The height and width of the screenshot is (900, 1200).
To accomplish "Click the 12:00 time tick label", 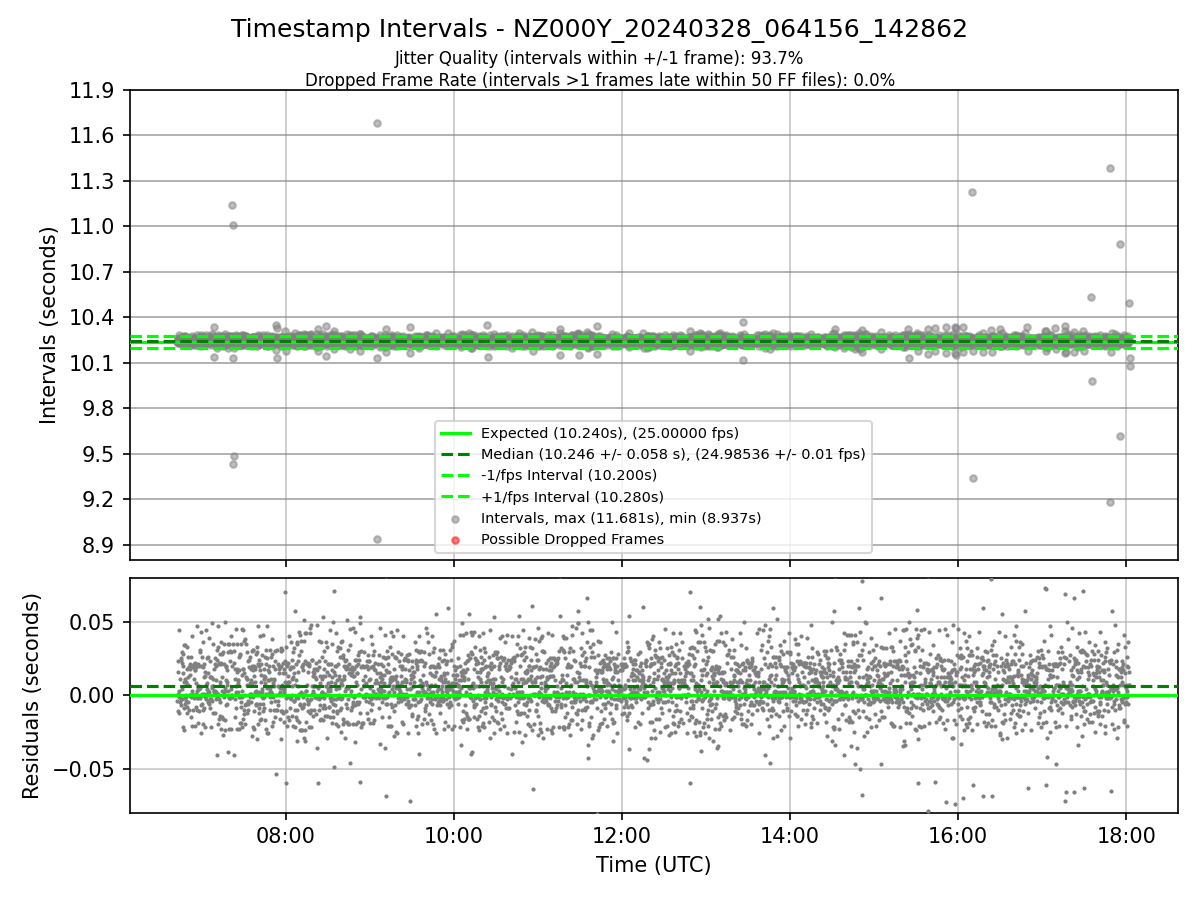I will pyautogui.click(x=622, y=836).
